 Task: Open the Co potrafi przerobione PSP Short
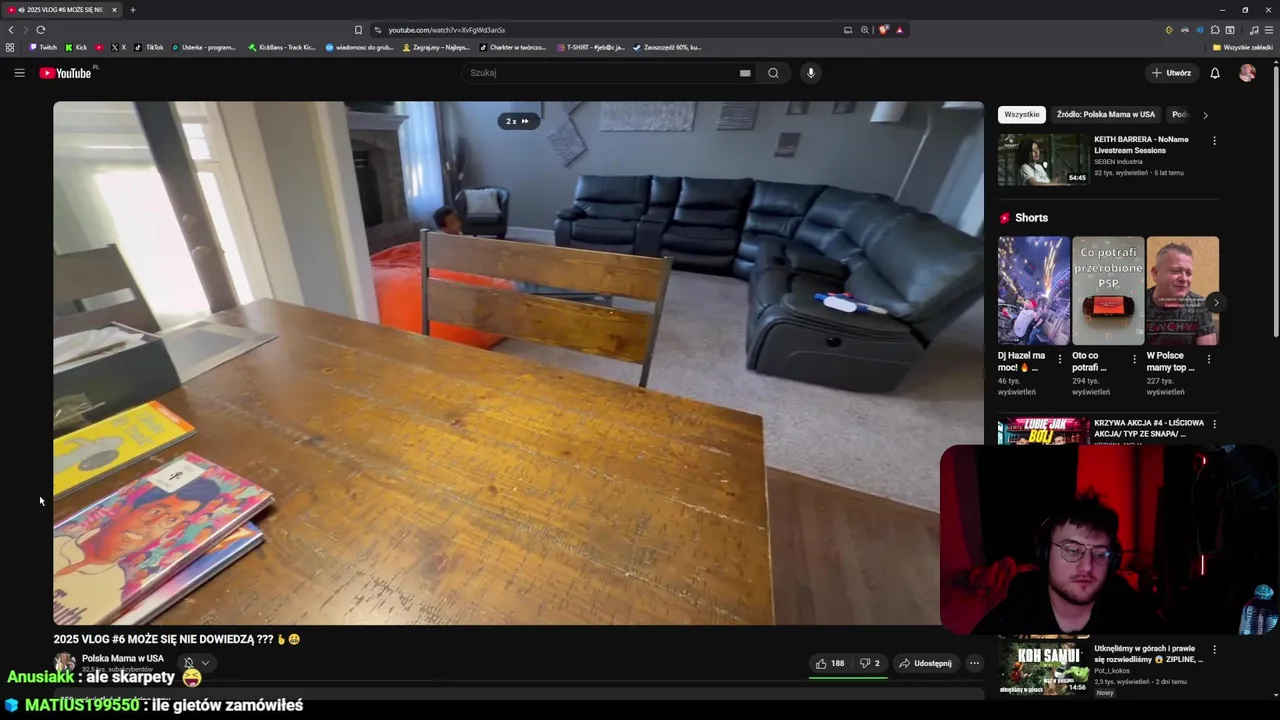1108,291
